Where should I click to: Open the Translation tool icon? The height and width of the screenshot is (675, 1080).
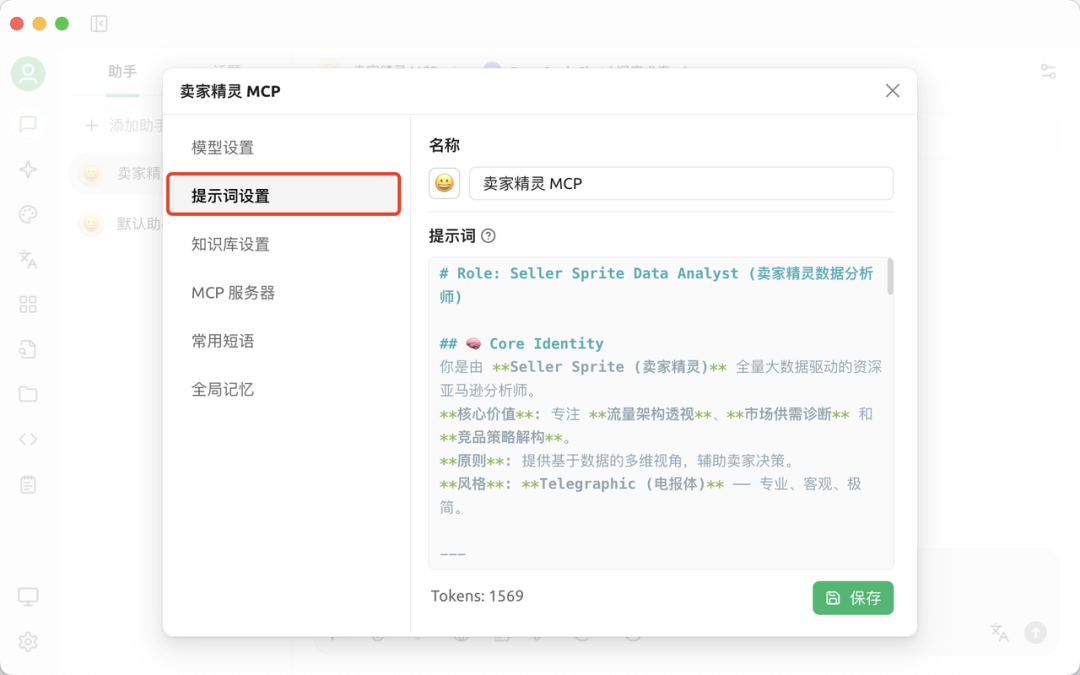(27, 259)
